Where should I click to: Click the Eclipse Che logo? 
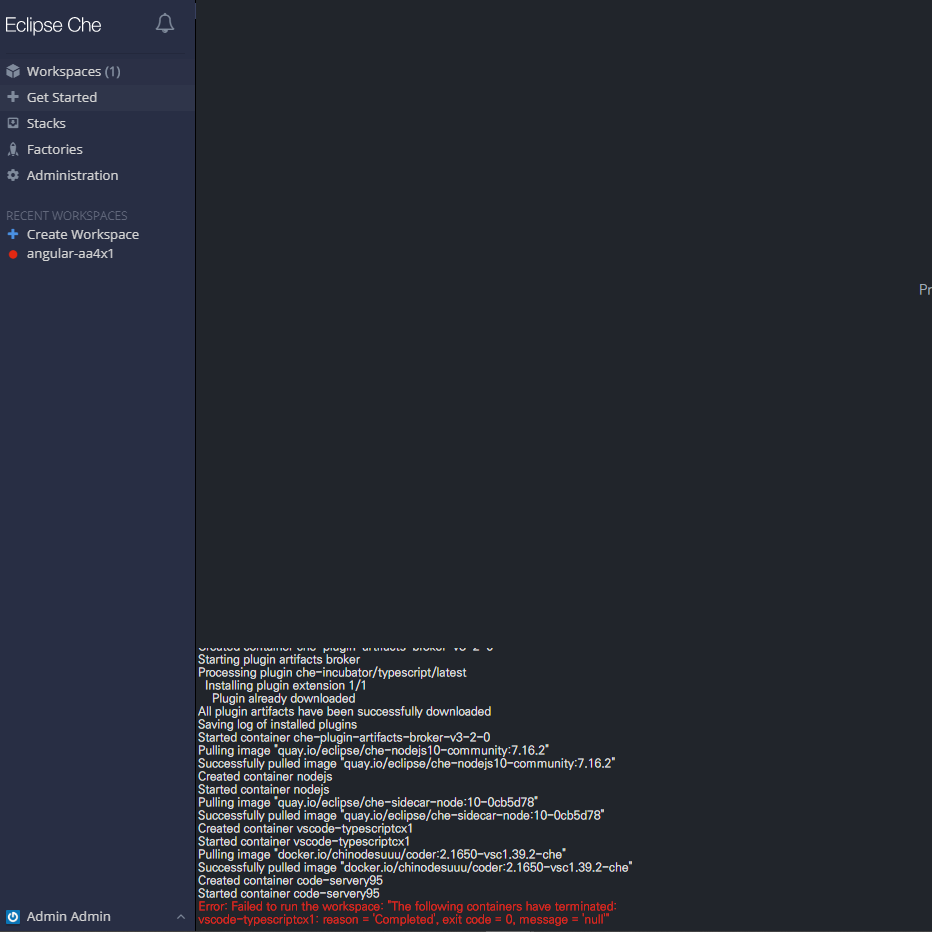pos(53,24)
